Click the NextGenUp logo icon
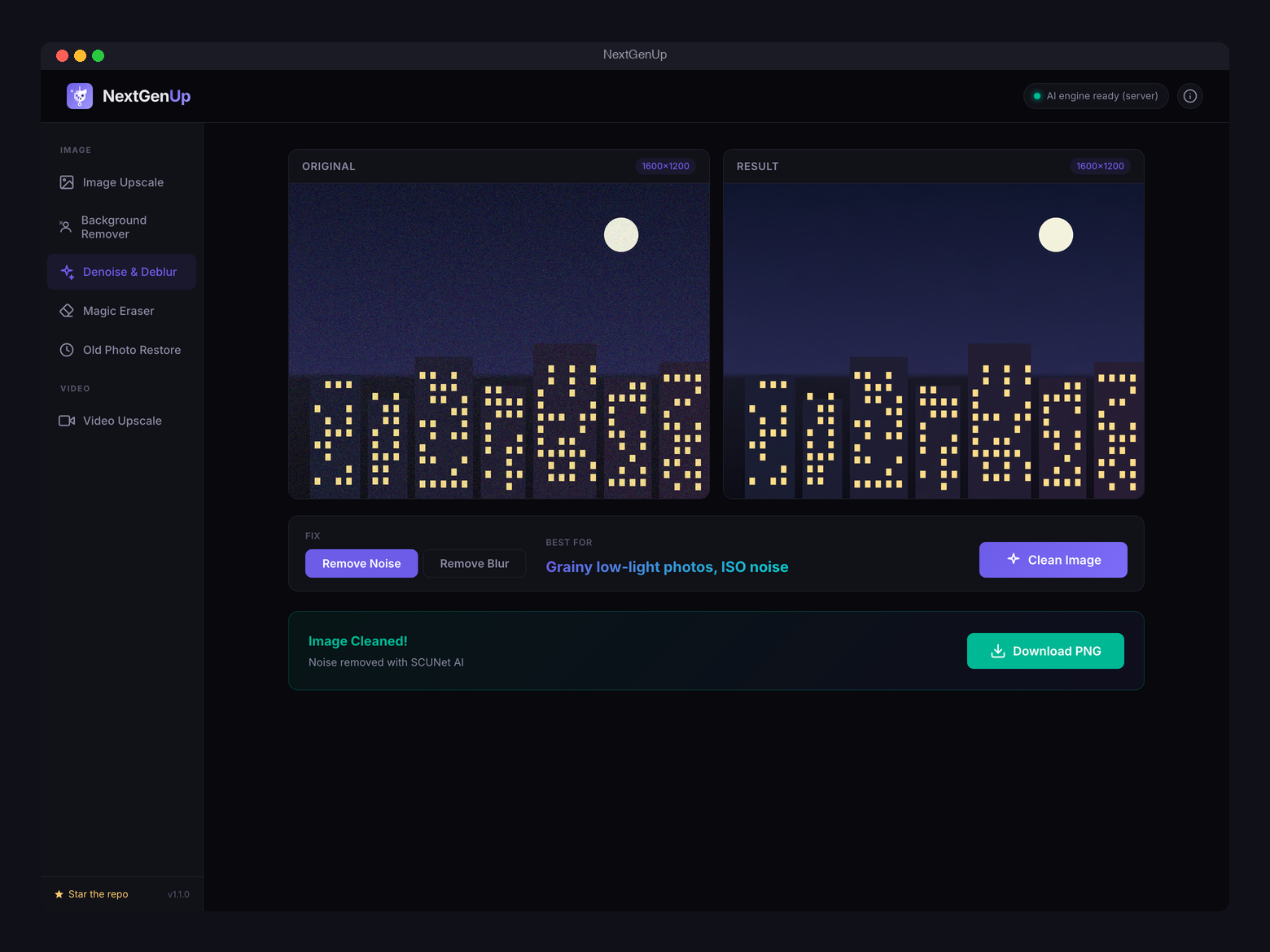 [80, 96]
